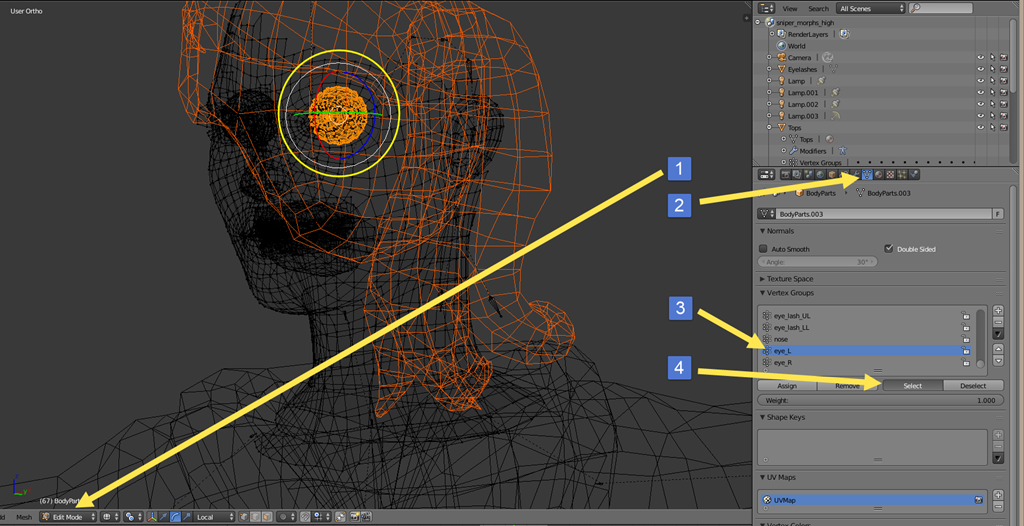Open the Material properties tab
1024x526 pixels.
(879, 174)
